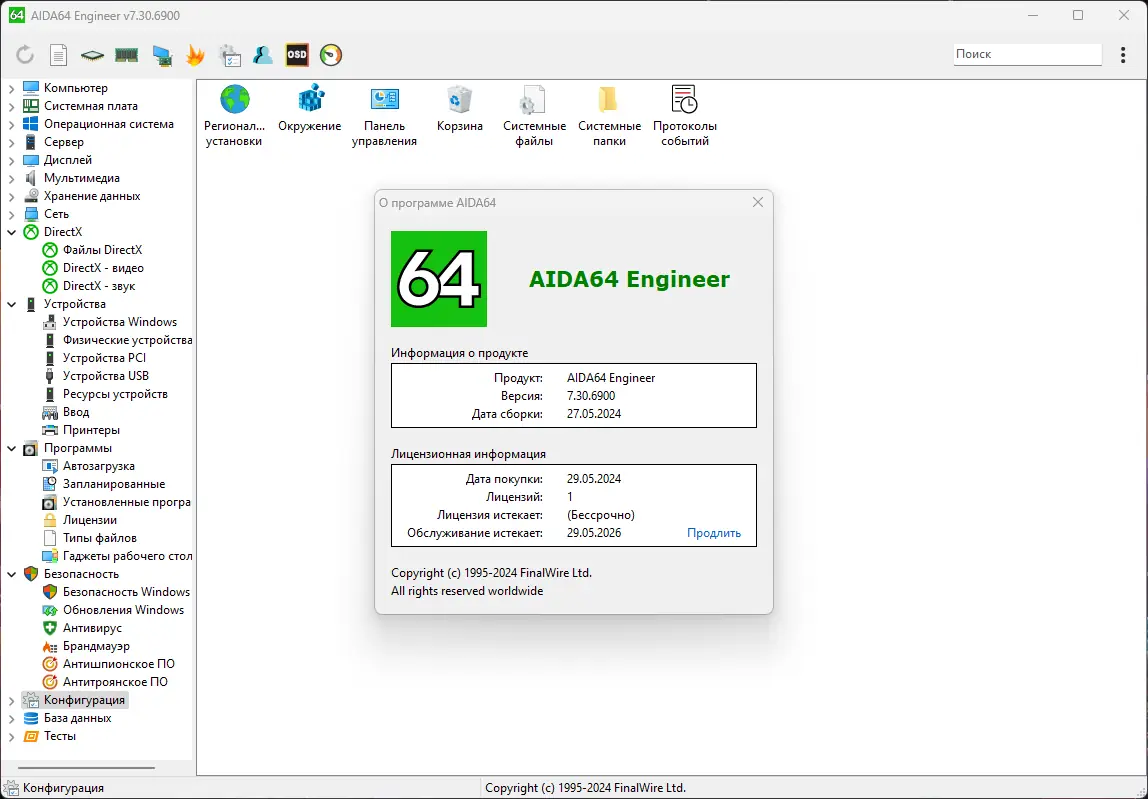Select Устройства PCI tree item
This screenshot has height=799, width=1148.
click(104, 357)
